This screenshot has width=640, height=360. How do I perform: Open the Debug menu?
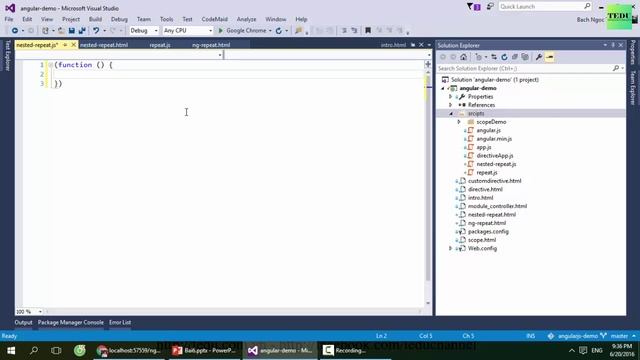pos(119,19)
